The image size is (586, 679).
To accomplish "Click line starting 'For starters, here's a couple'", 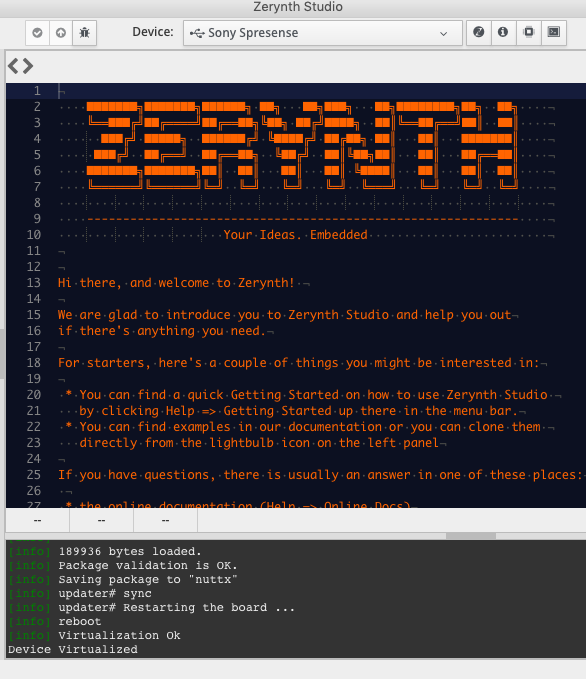I will (299, 363).
